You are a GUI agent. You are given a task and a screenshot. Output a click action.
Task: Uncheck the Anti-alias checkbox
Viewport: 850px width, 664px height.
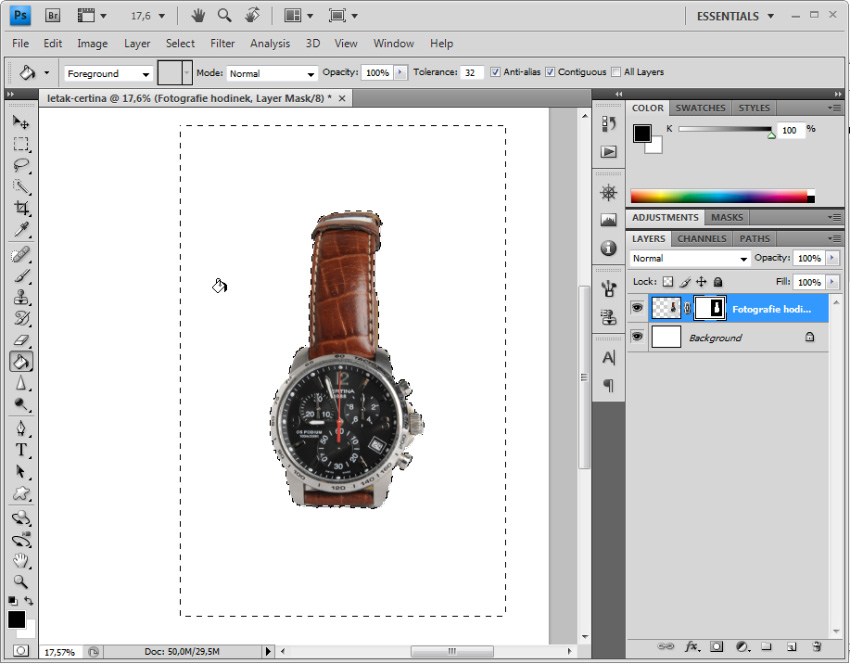pos(496,73)
